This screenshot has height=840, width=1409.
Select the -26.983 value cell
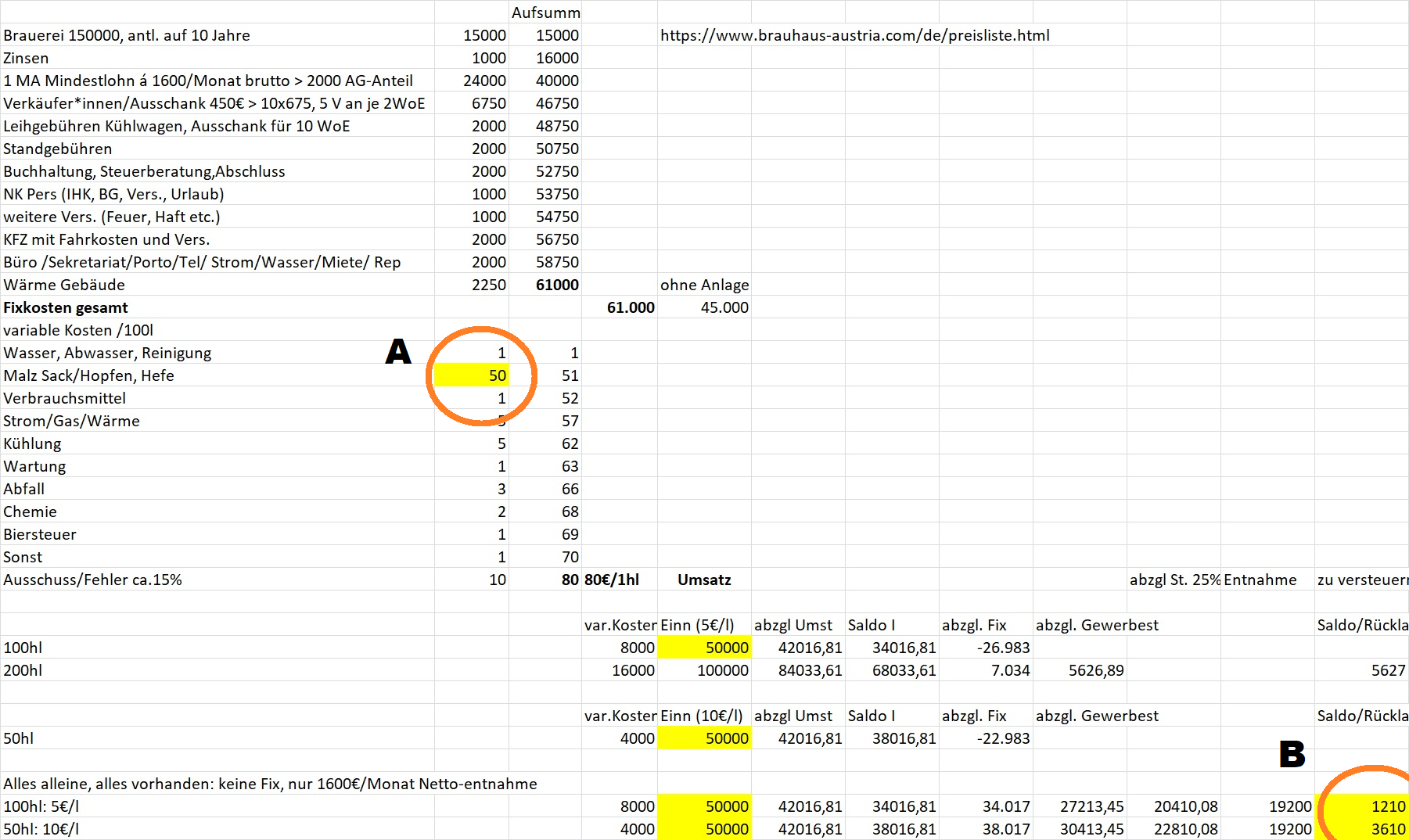pos(1003,648)
